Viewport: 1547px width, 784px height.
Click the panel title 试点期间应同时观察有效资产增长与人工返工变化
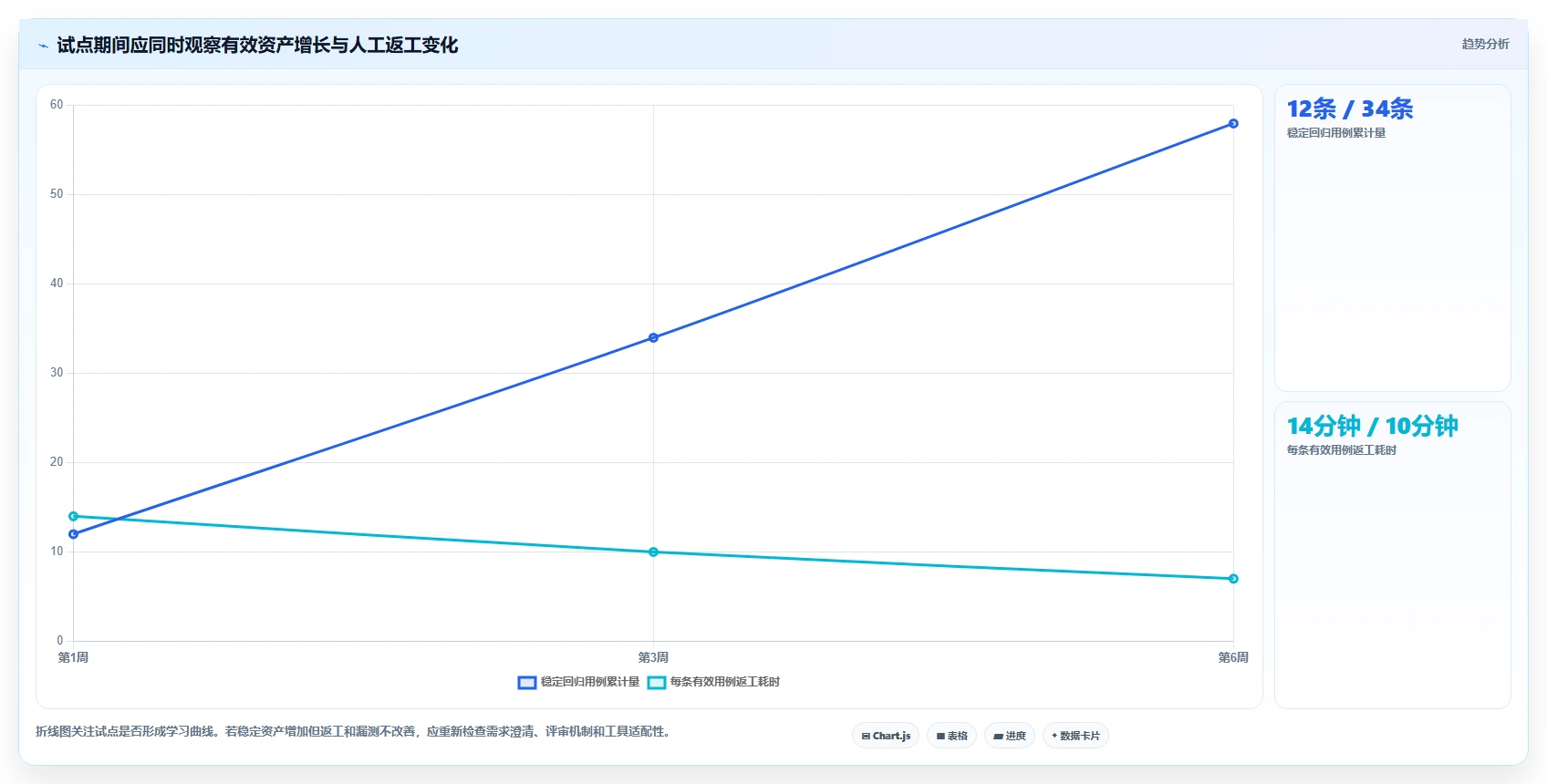tap(257, 46)
